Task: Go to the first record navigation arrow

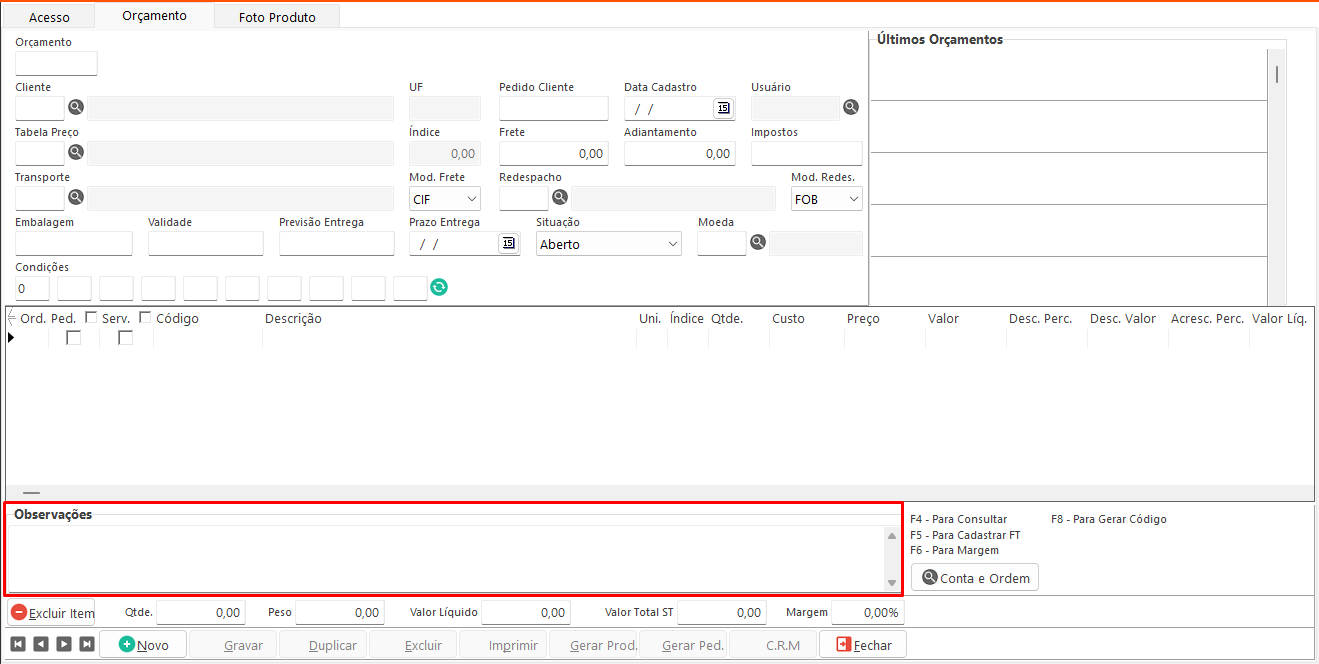Action: [18, 645]
